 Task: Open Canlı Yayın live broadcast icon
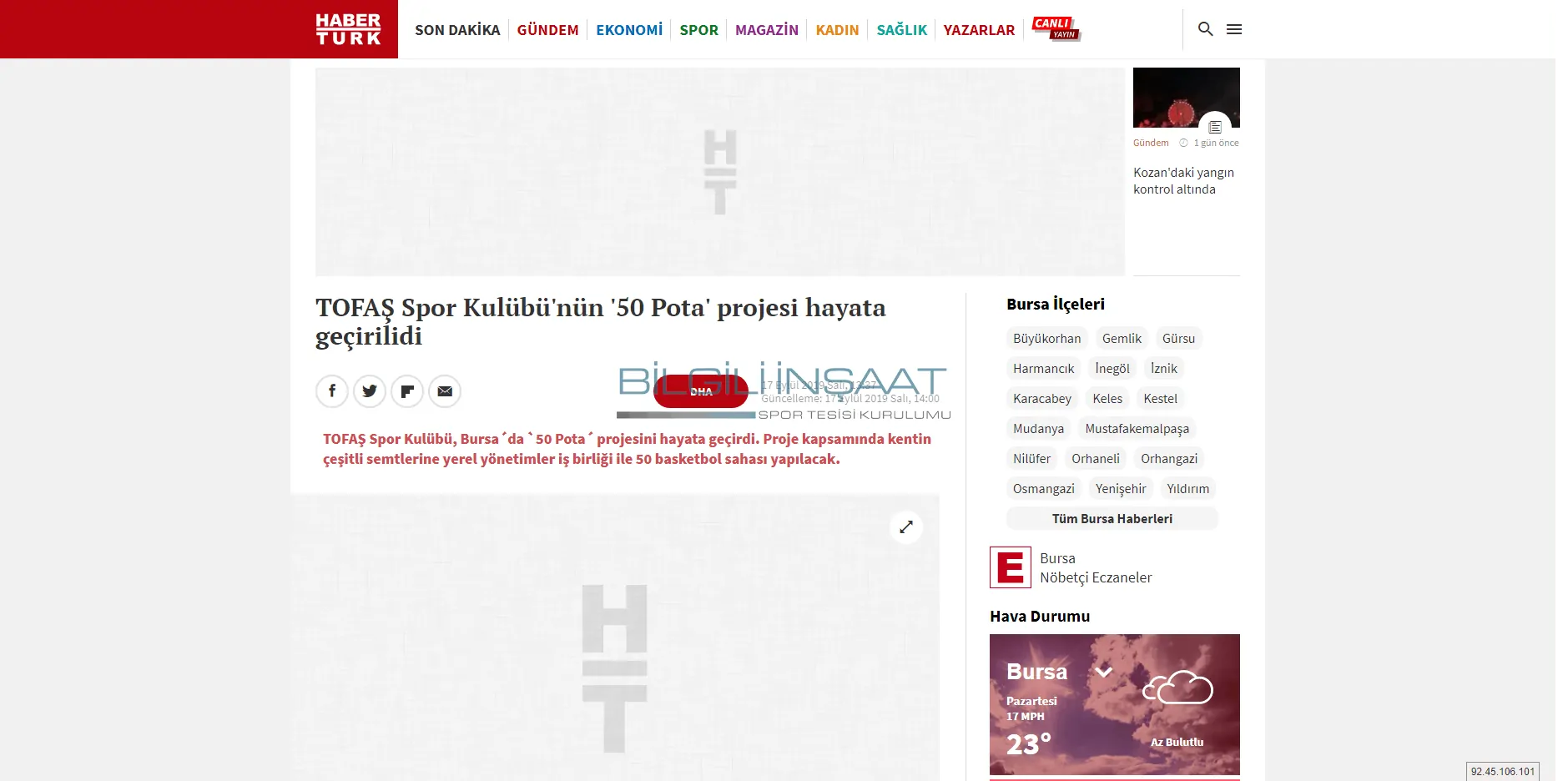[1056, 28]
